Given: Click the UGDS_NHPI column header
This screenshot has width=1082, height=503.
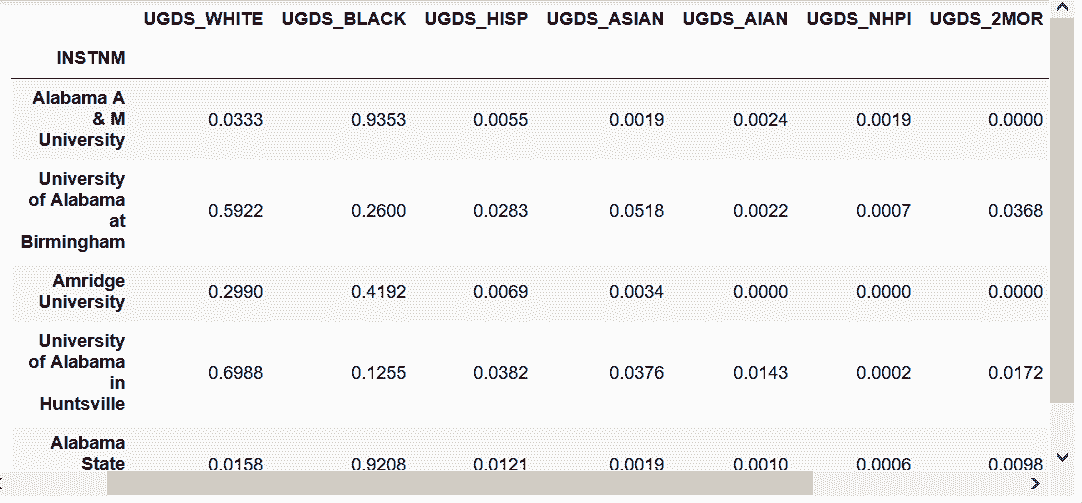Looking at the screenshot, I should [x=859, y=19].
